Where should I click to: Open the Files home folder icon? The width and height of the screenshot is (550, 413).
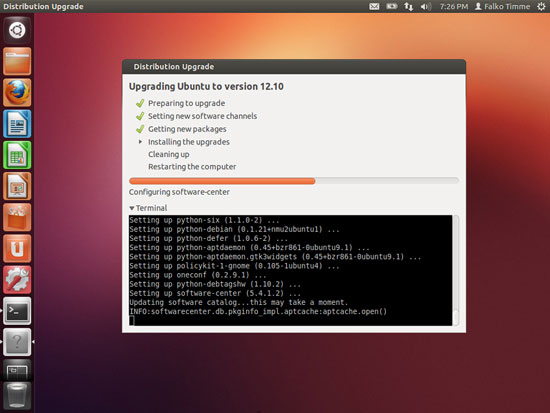coord(17,61)
